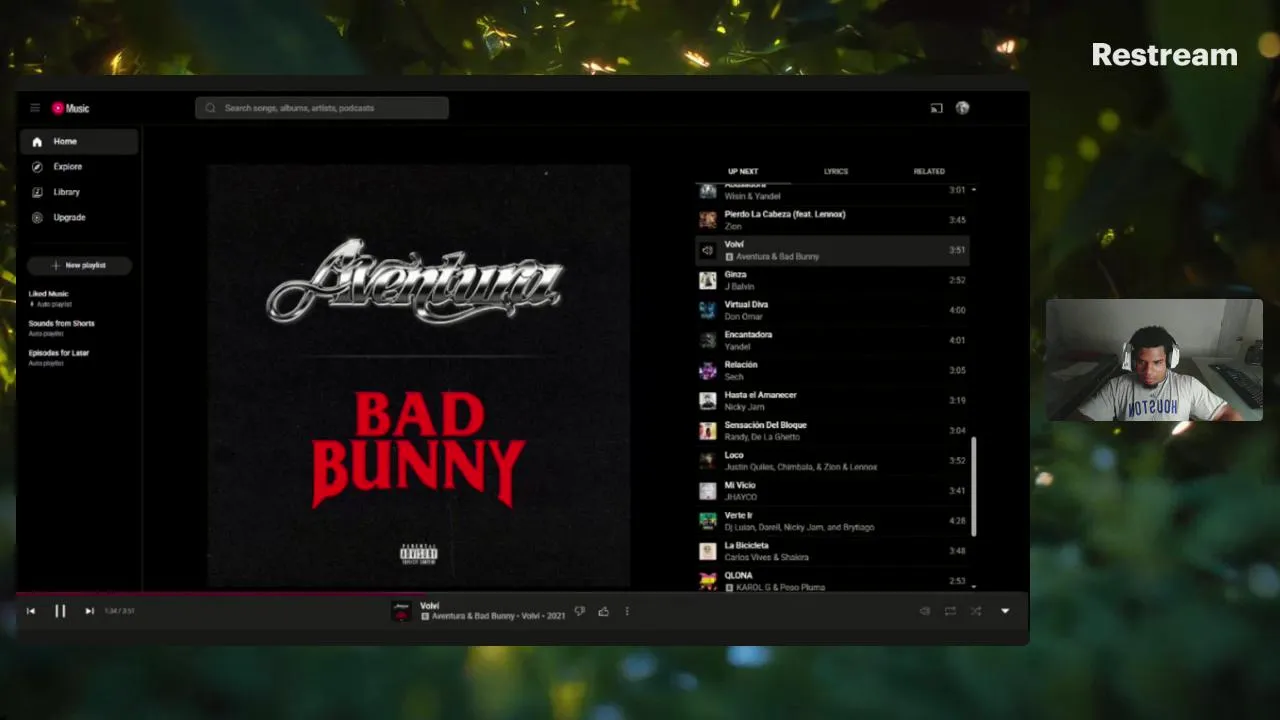The height and width of the screenshot is (720, 1280).
Task: Select Relación by Sech
Action: pos(832,370)
